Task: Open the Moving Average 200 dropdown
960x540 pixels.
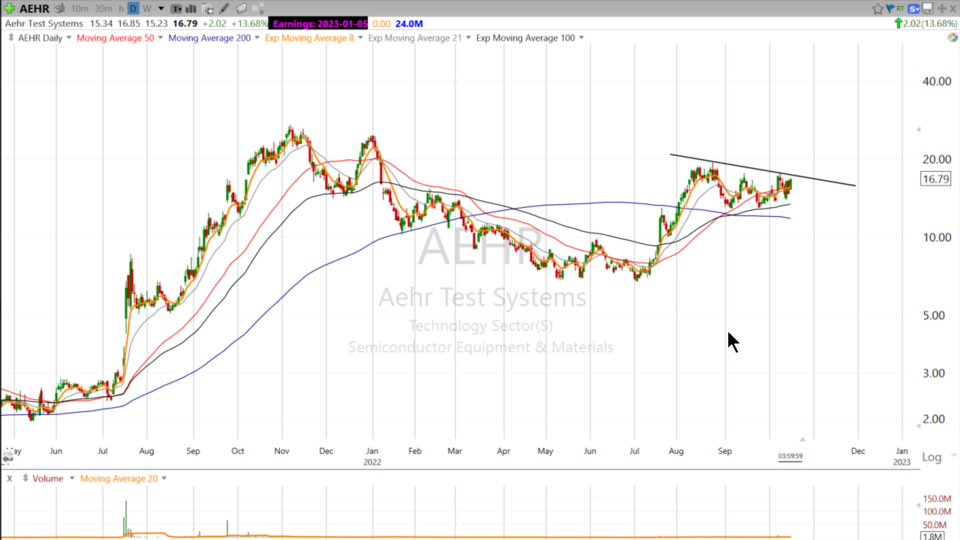Action: (257, 38)
